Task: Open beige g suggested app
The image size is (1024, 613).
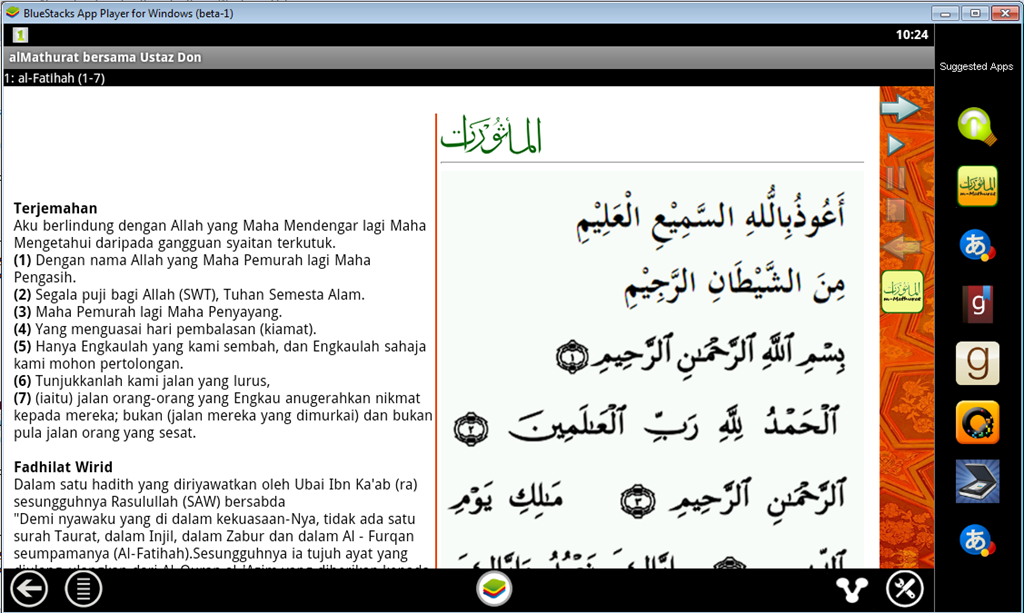Action: [x=977, y=363]
